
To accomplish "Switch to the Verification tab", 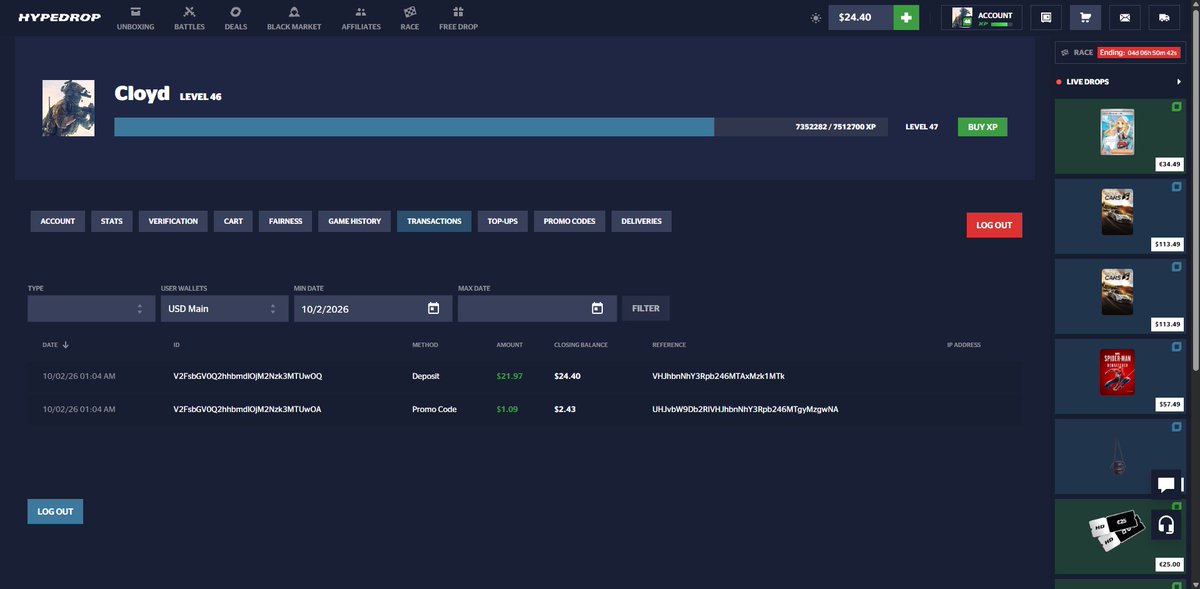I will click(x=173, y=221).
